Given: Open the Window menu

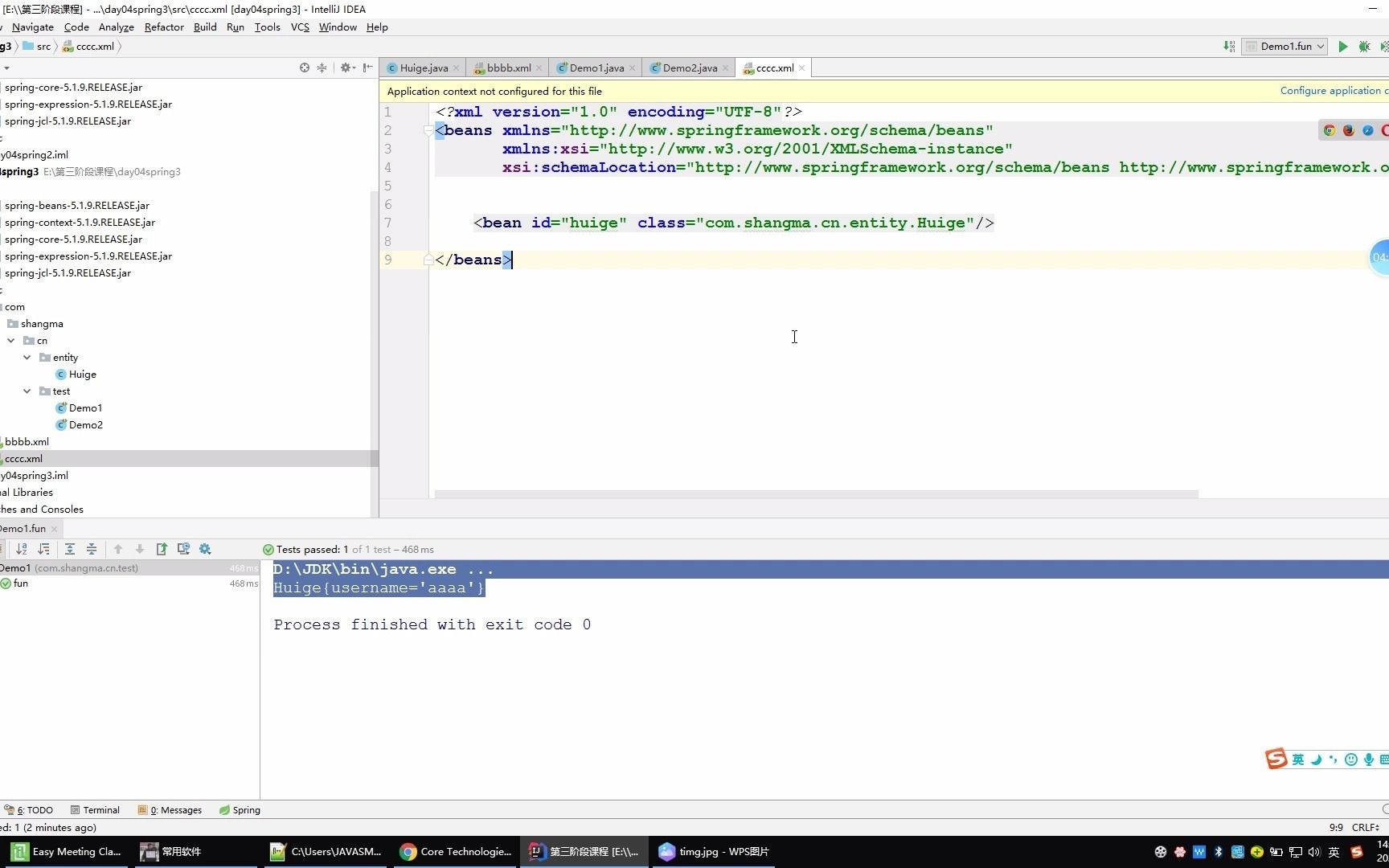Looking at the screenshot, I should [x=338, y=27].
